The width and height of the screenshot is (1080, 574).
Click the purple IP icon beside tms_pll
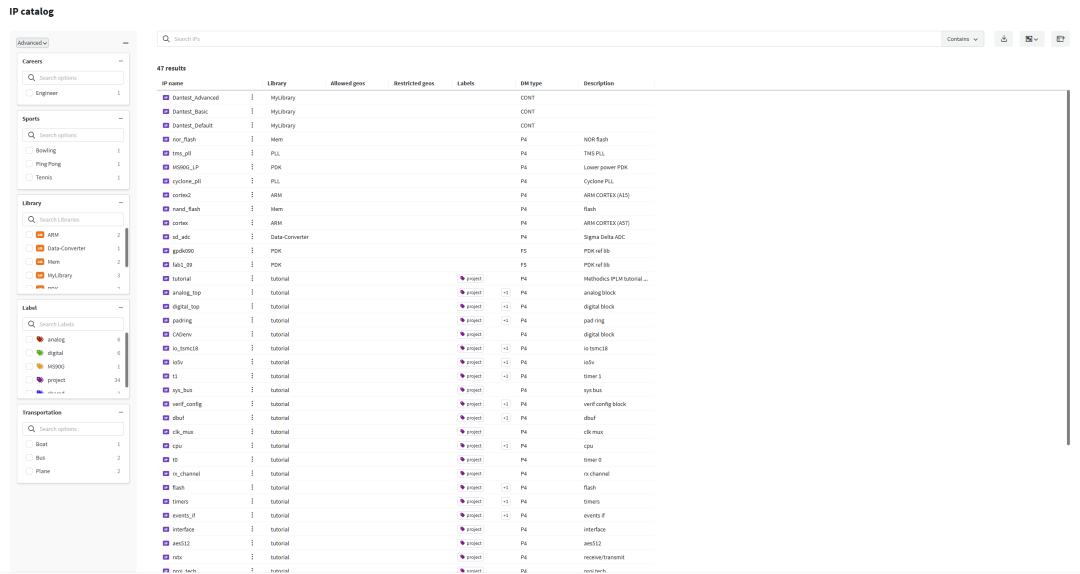tap(166, 153)
